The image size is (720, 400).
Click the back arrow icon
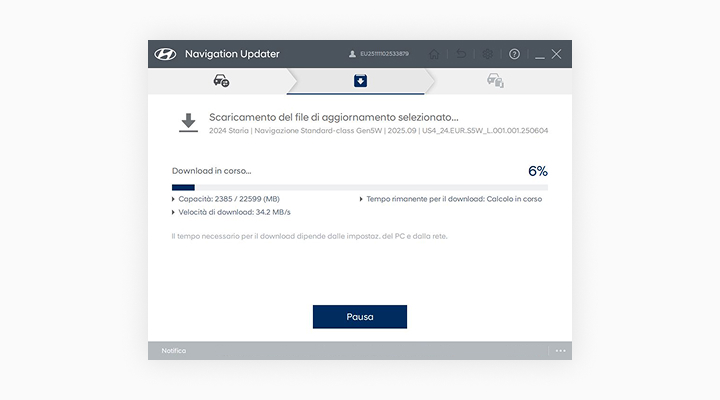461,54
